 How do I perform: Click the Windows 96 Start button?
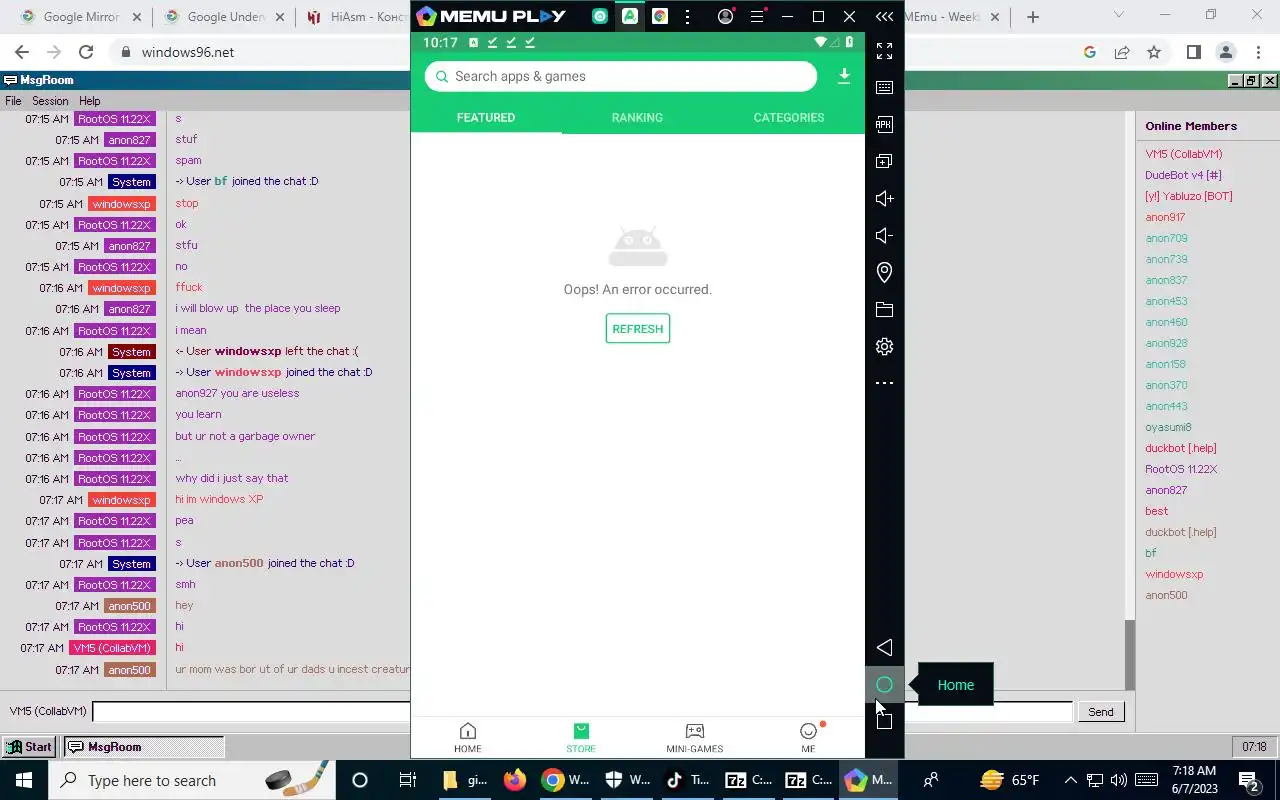pyautogui.click(x=29, y=747)
